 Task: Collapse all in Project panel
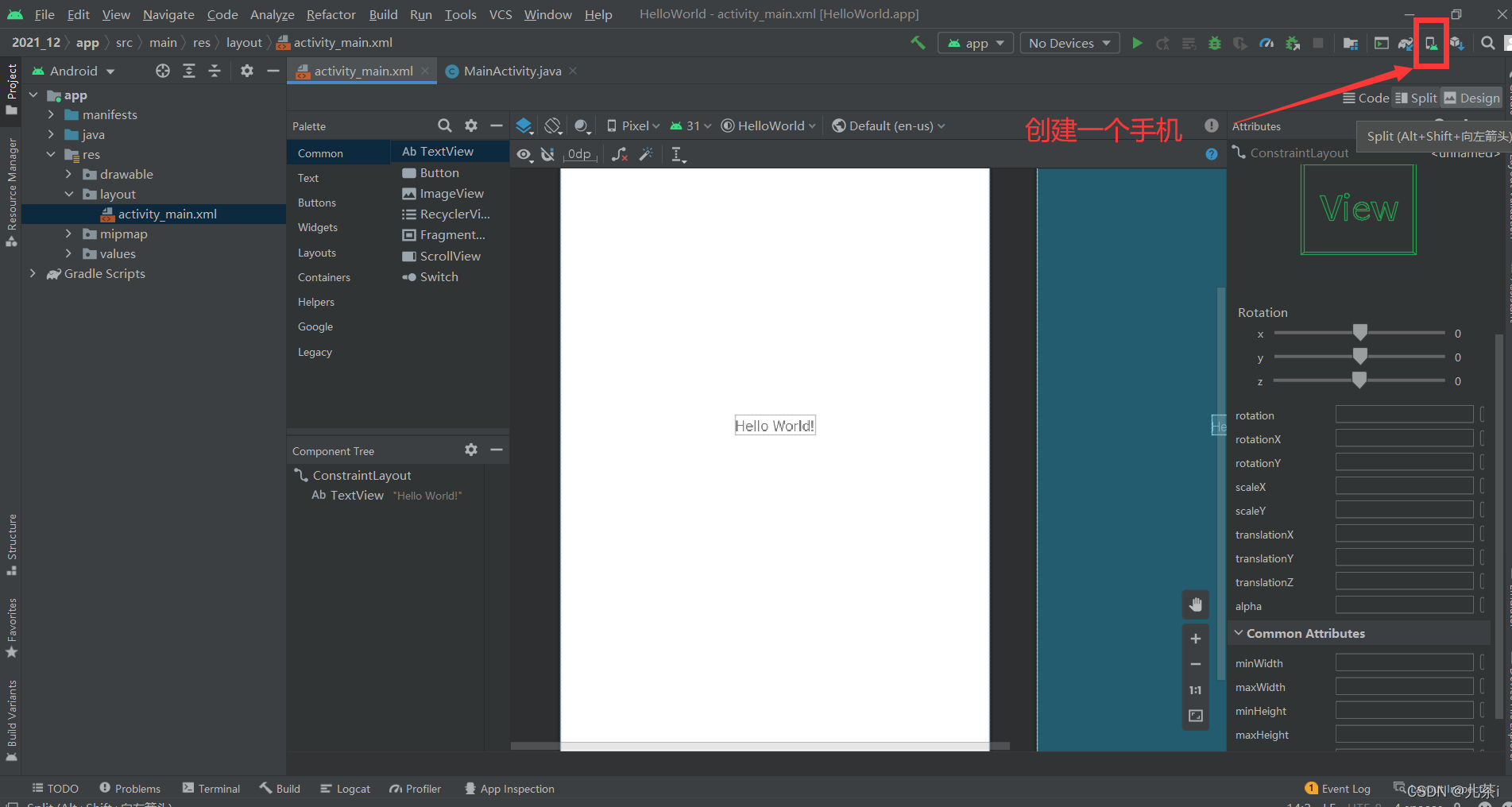pos(215,71)
